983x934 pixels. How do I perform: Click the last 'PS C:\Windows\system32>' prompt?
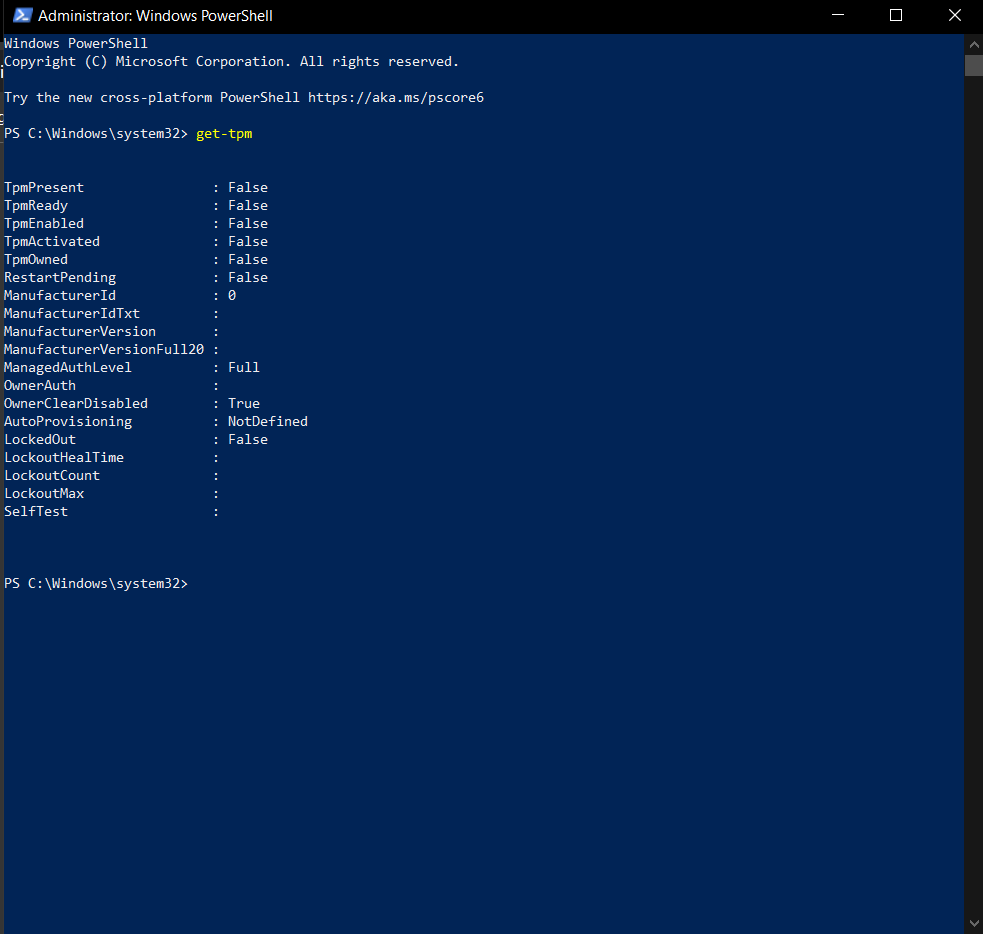(x=96, y=584)
